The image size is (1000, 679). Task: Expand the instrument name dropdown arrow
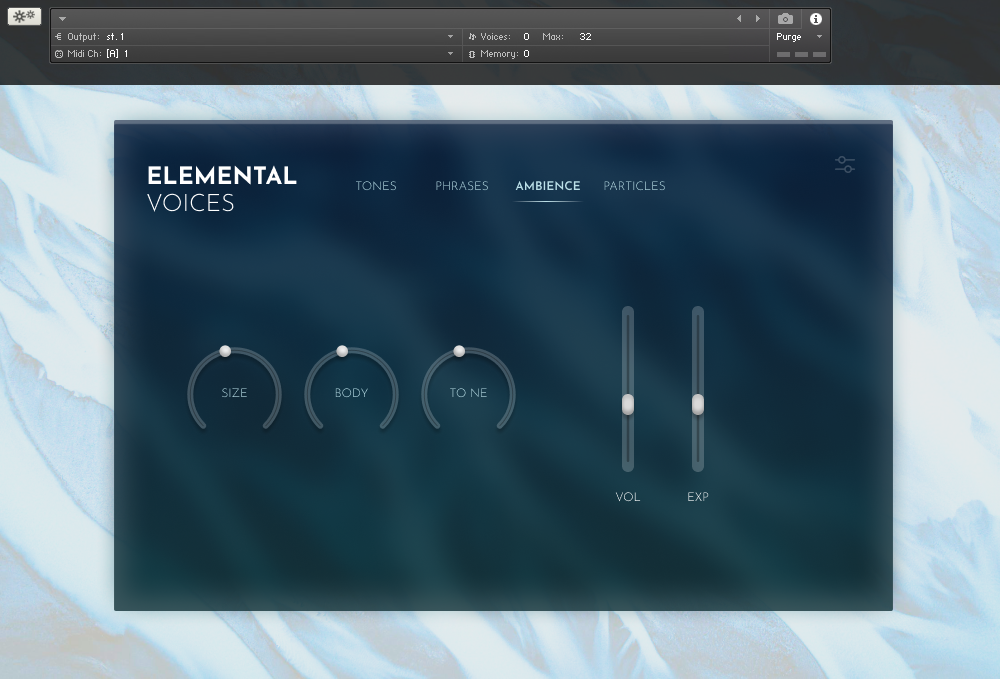tap(62, 19)
